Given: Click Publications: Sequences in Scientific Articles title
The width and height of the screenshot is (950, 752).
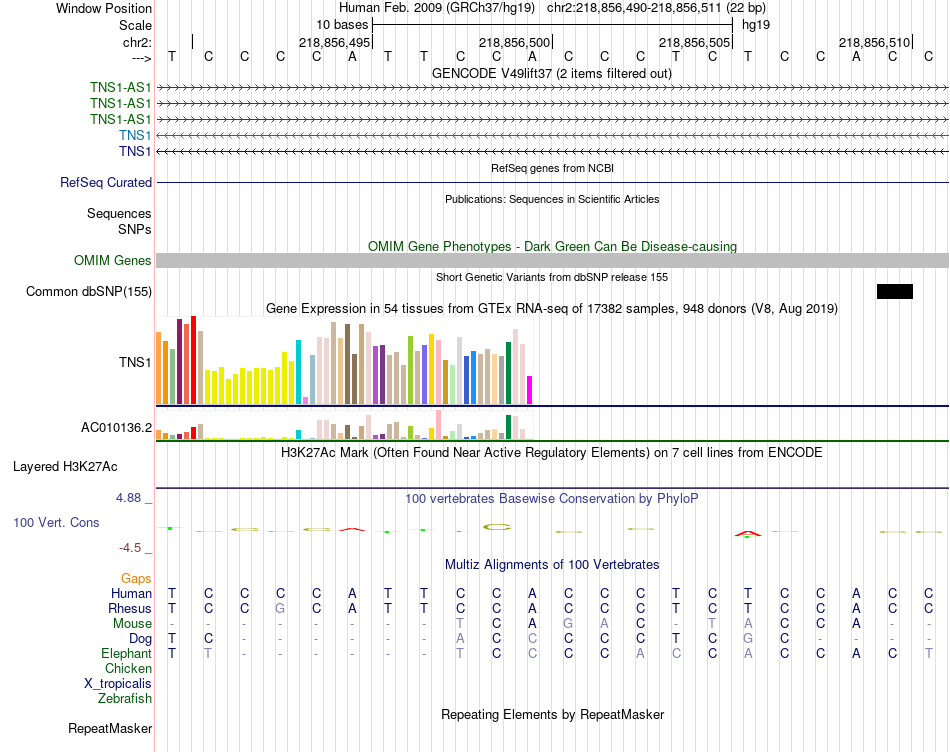Looking at the screenshot, I should point(552,199).
